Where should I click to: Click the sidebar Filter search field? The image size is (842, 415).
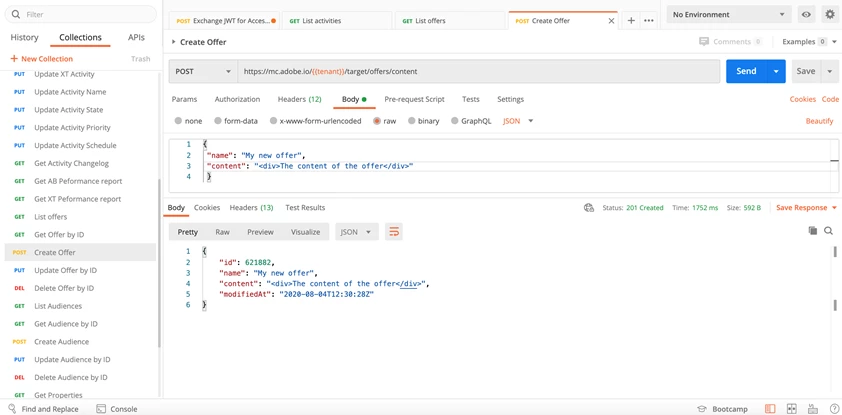coord(81,14)
